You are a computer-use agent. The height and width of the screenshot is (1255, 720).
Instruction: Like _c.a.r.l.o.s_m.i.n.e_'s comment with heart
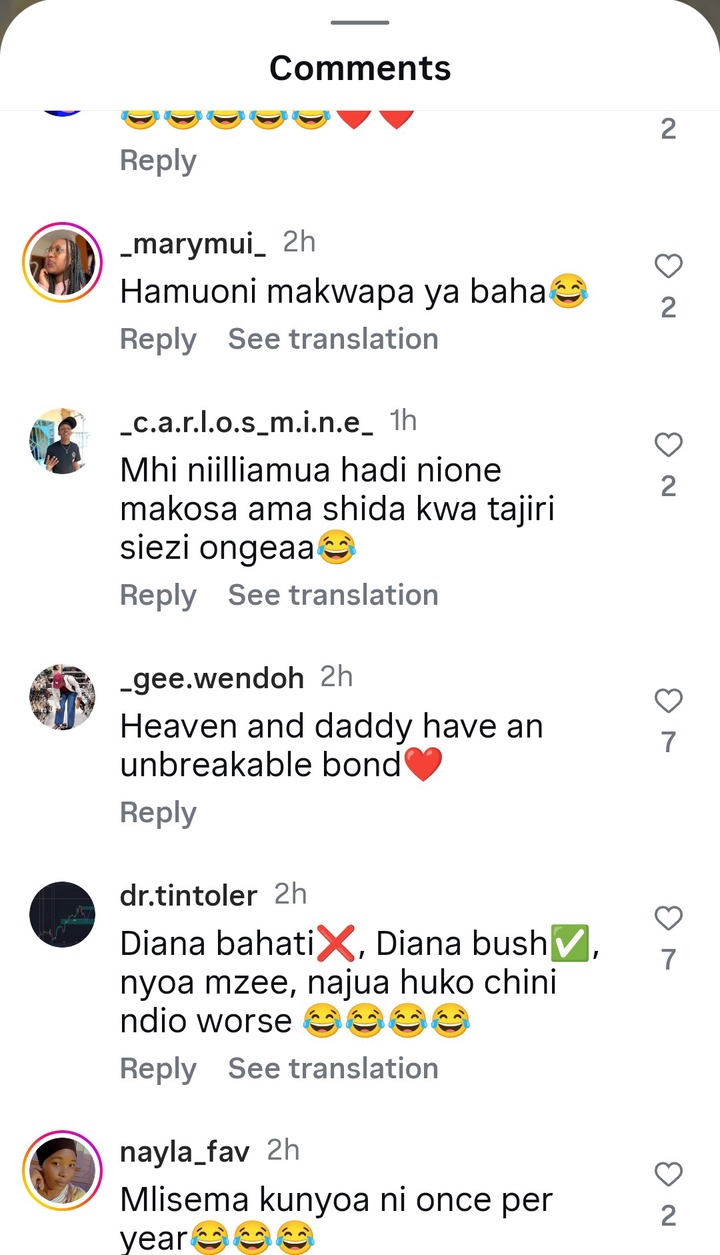click(668, 445)
